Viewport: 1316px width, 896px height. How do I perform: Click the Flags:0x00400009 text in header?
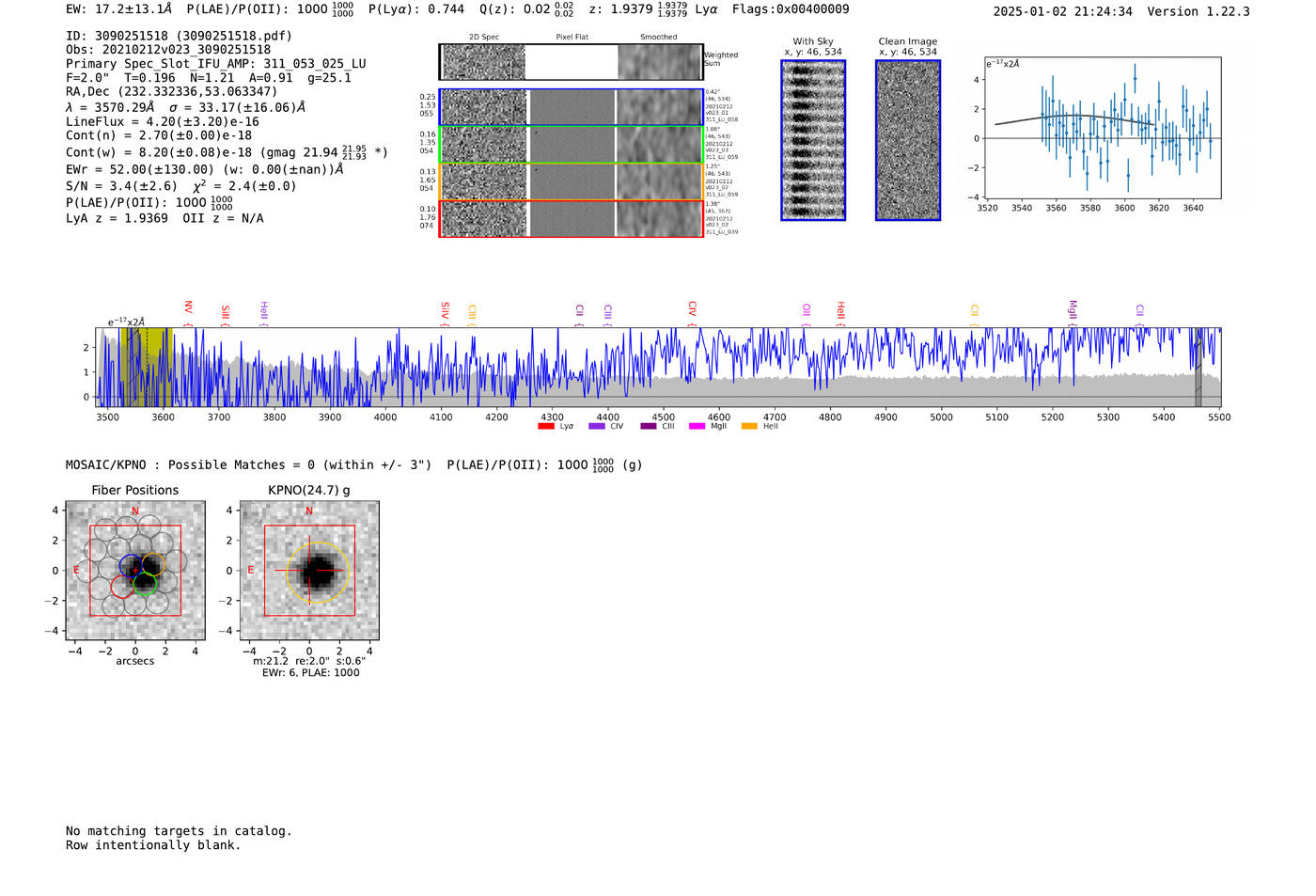(791, 9)
